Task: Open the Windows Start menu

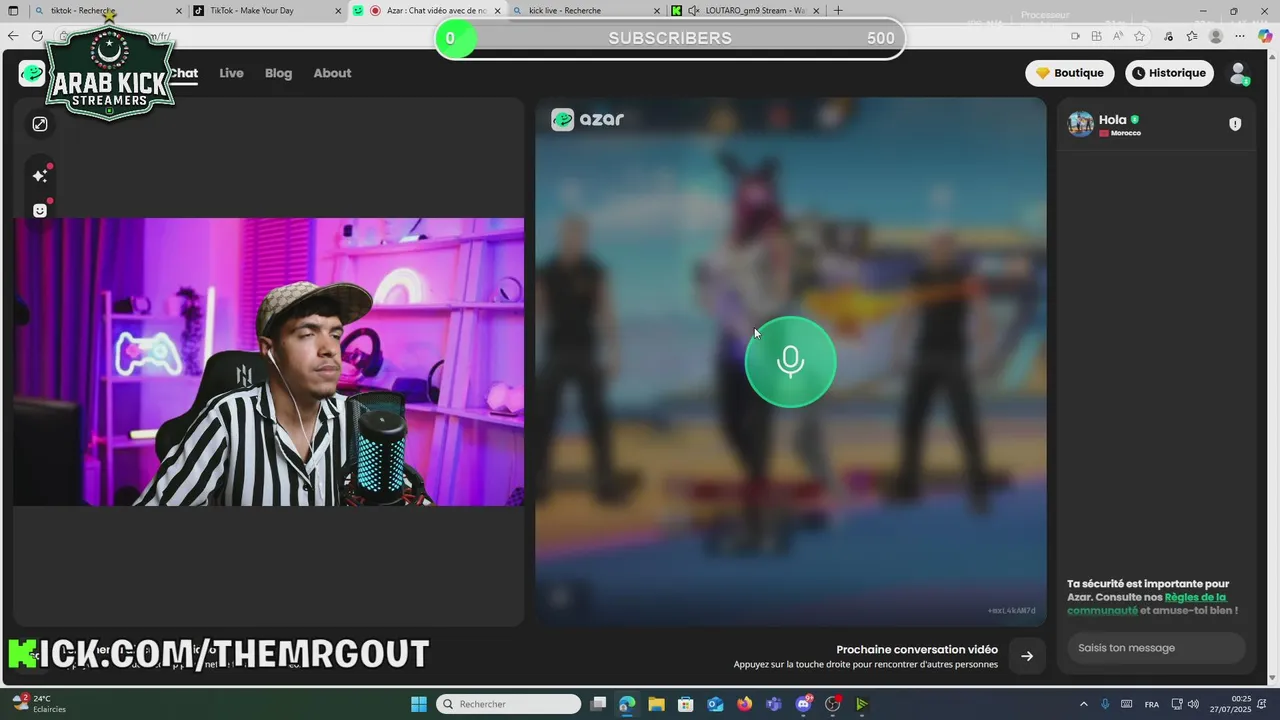Action: point(419,704)
